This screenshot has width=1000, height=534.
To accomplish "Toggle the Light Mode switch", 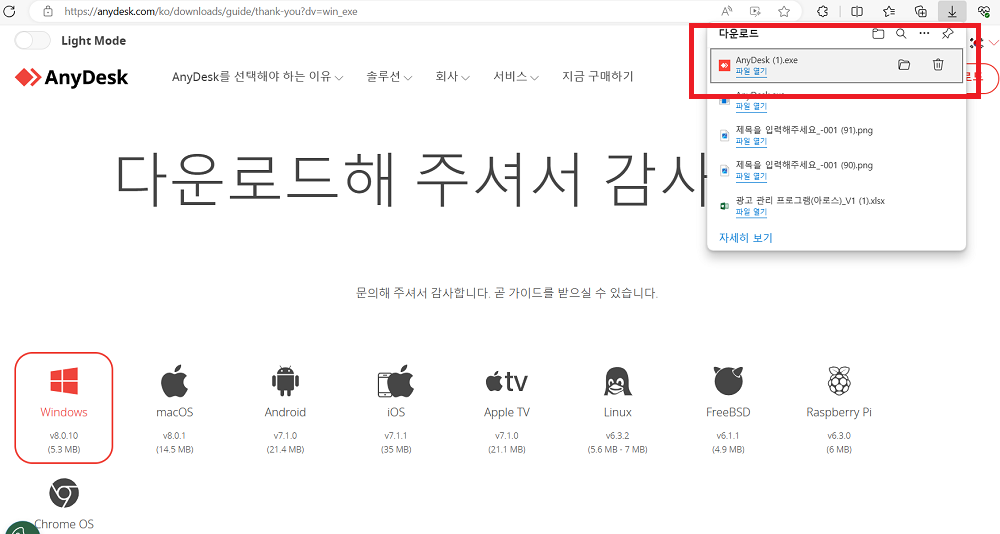I will [33, 40].
